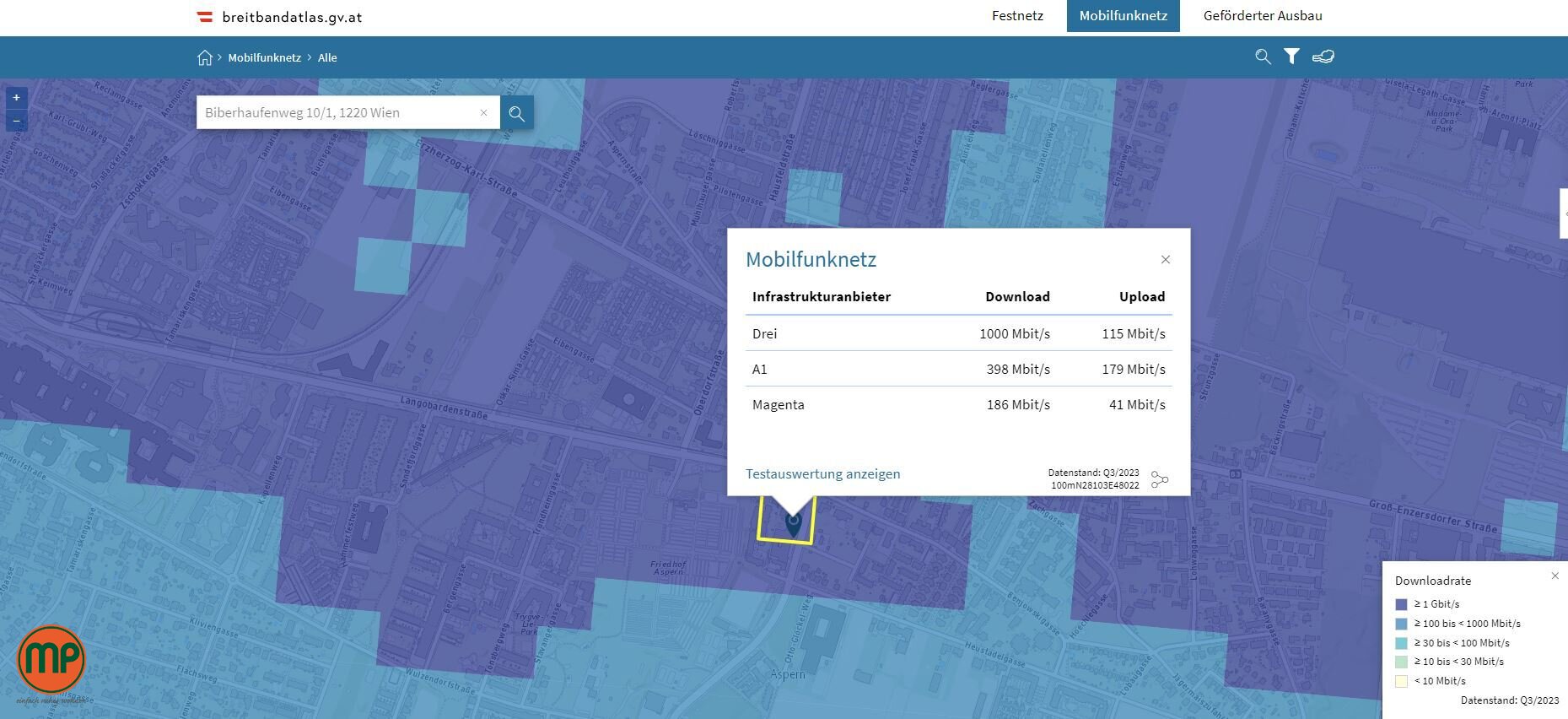Close the Mobilfunknetz info popup
This screenshot has height=719, width=1568.
pos(1165,260)
